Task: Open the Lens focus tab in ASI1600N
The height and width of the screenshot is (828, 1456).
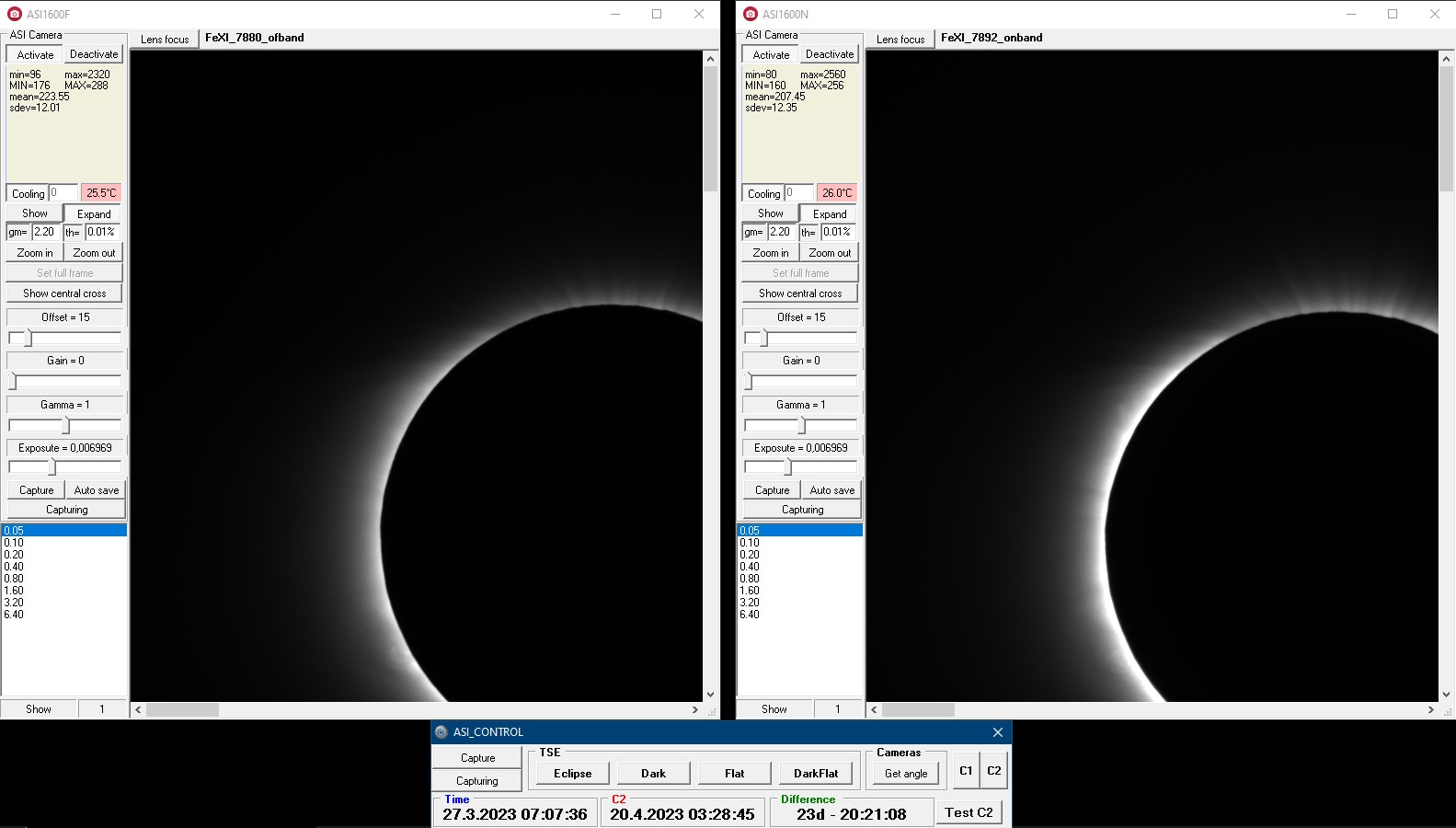Action: pos(900,39)
